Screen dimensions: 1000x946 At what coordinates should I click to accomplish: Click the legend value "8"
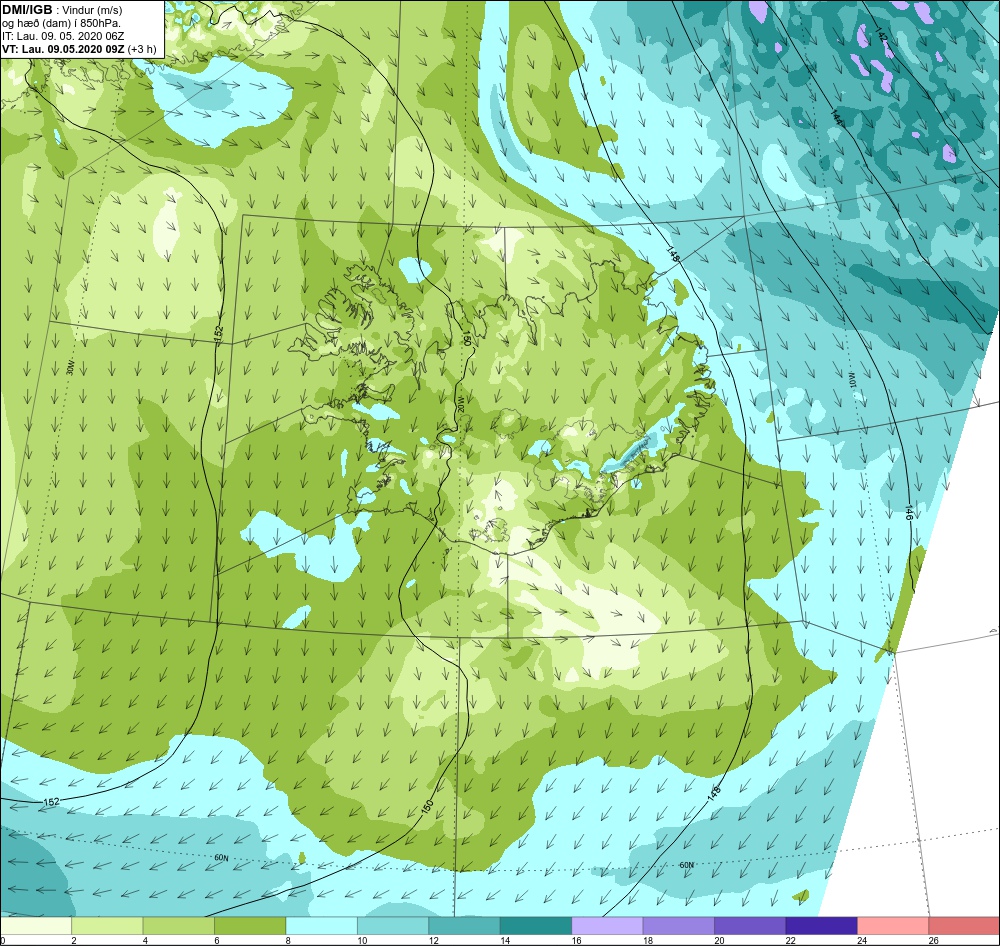[x=288, y=940]
